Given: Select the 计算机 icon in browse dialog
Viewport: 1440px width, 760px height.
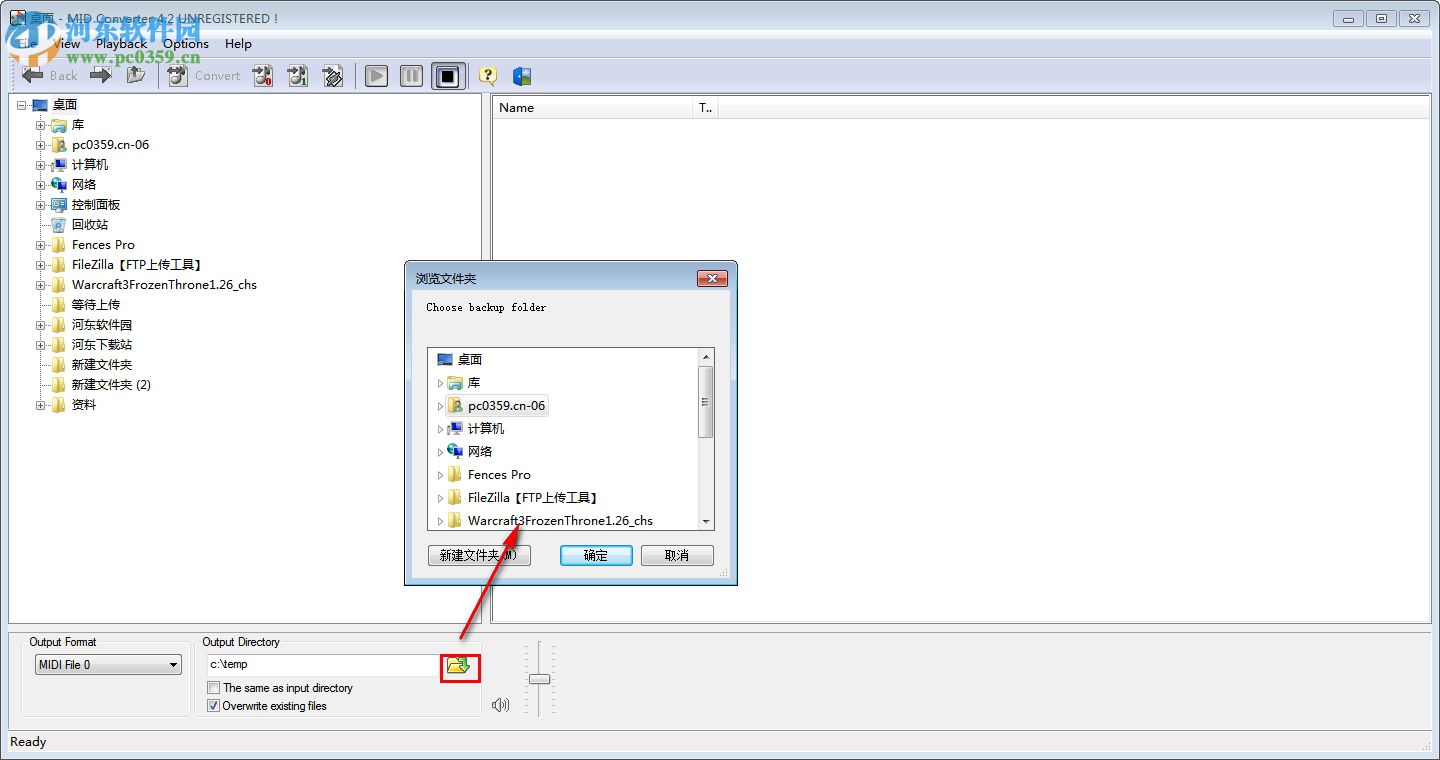Looking at the screenshot, I should [x=455, y=429].
